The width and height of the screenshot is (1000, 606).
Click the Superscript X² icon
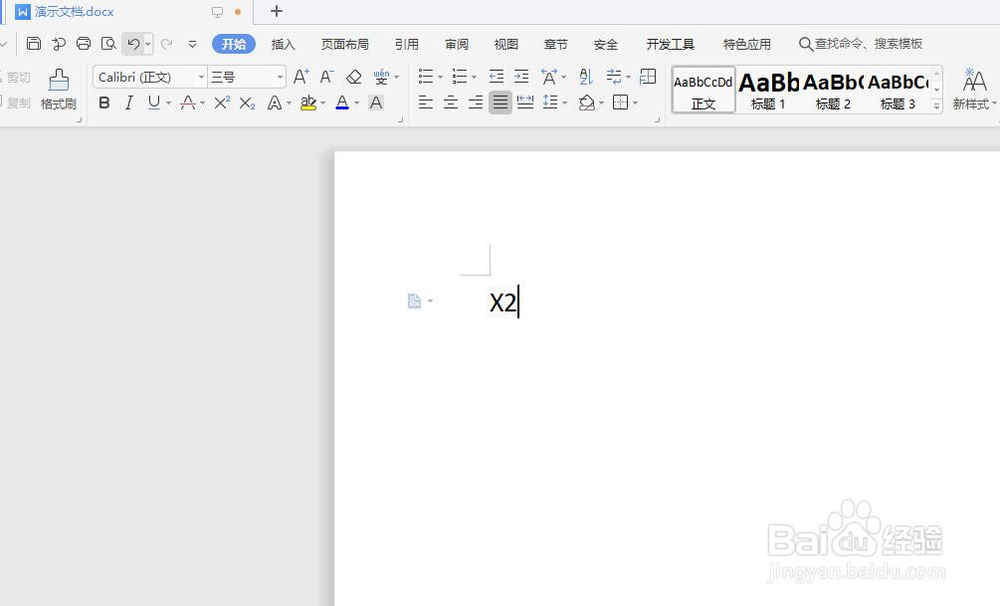222,103
